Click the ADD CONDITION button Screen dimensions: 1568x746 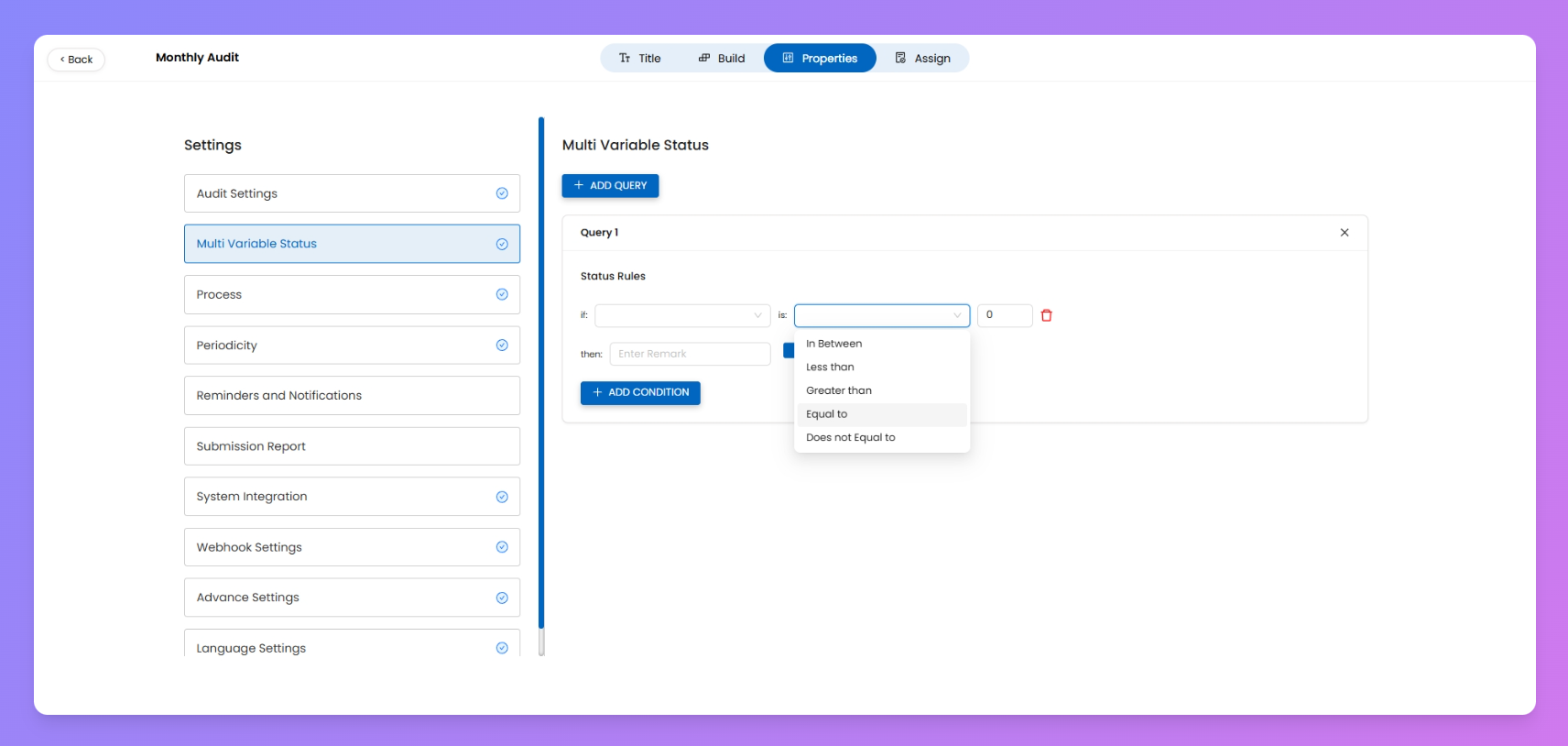pos(640,392)
